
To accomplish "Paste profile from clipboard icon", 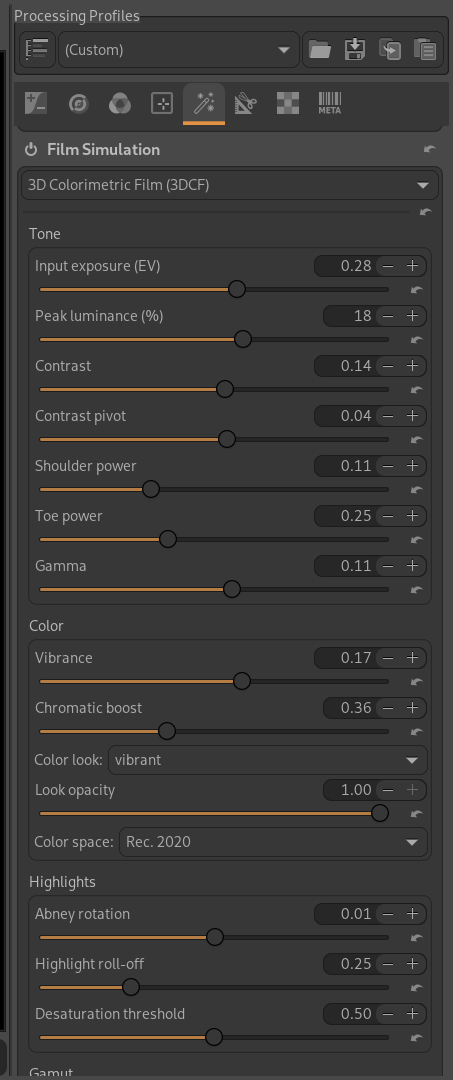I will [x=425, y=50].
